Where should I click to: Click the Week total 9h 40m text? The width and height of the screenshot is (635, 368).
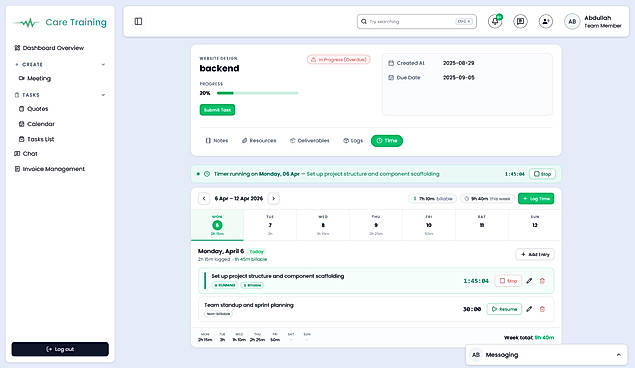click(x=529, y=338)
